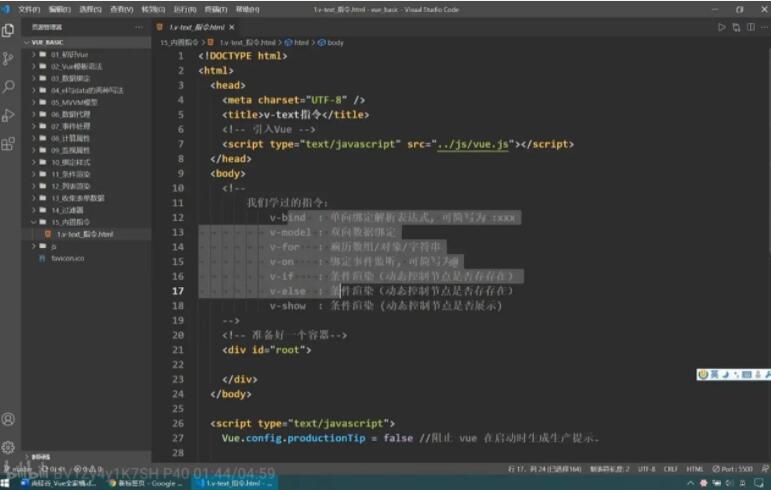771x490 pixels.
Task: Click the HTML language mode status entry
Action: 694,469
